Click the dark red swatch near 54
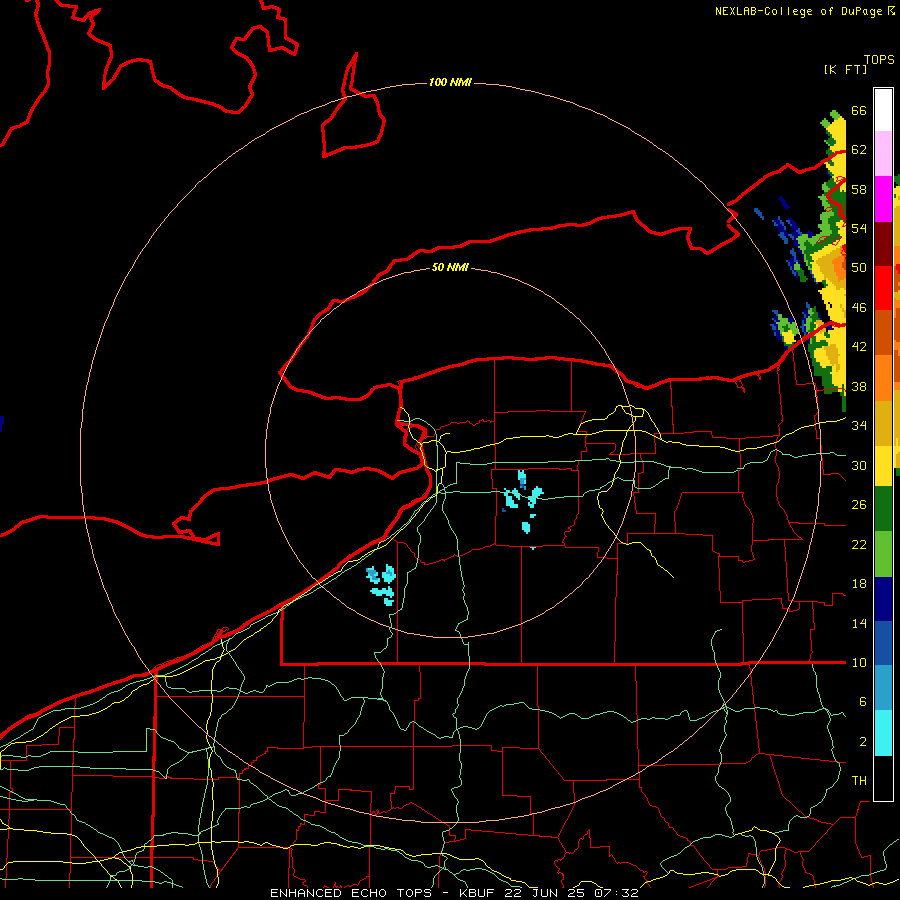The height and width of the screenshot is (900, 900). (x=883, y=243)
